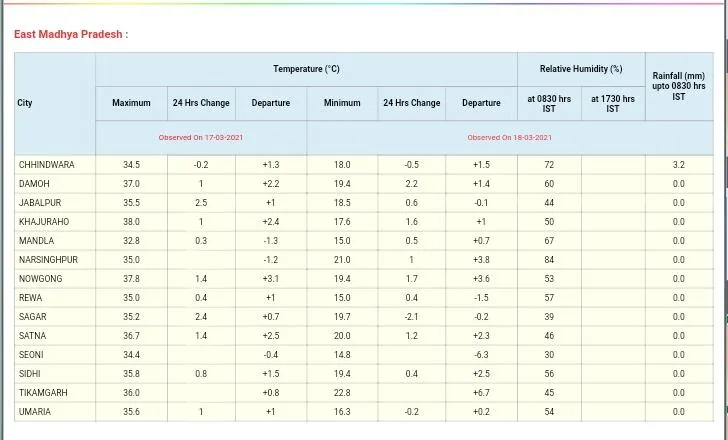
Task: Select the SATNA city name
Action: (x=32, y=336)
